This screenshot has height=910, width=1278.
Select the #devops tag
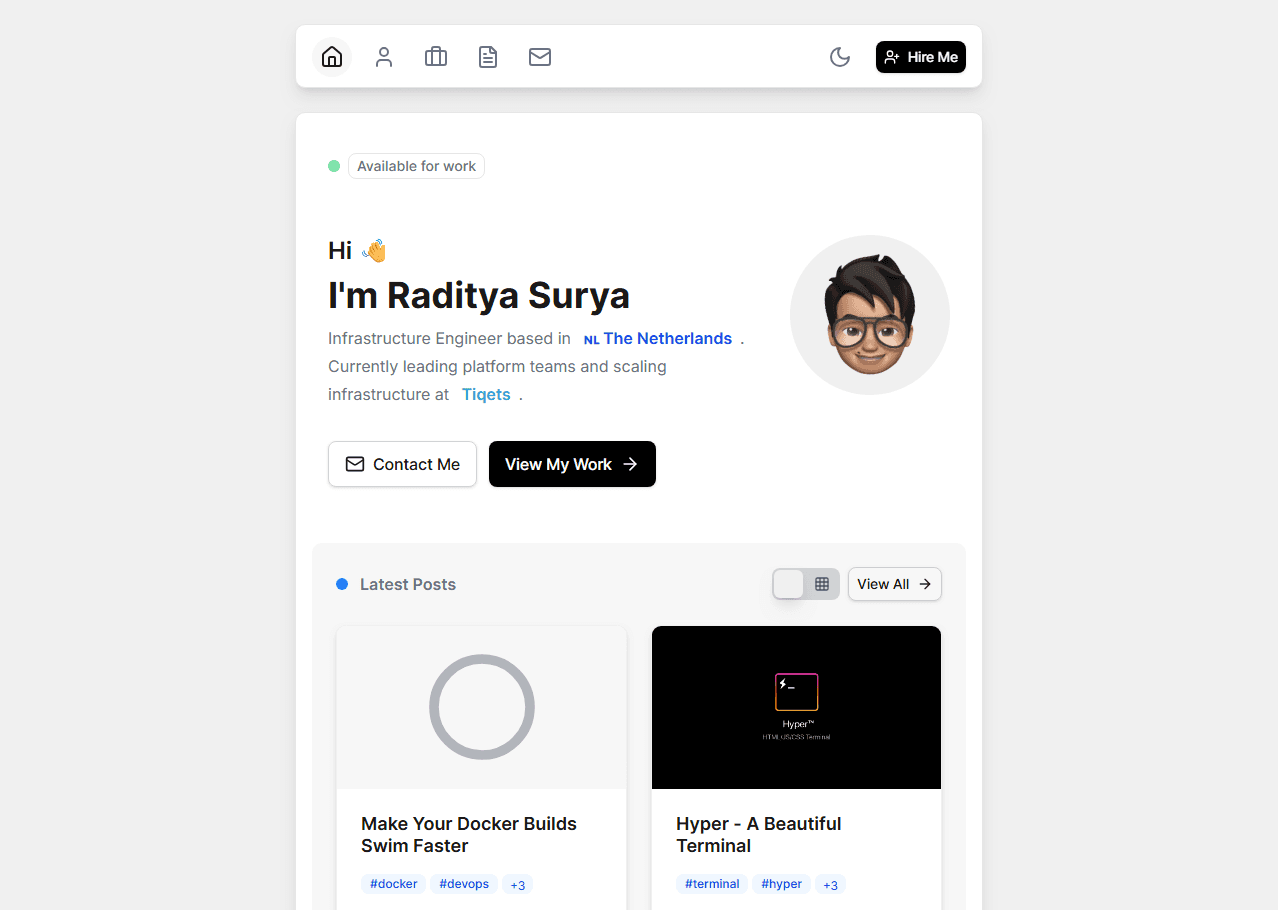[464, 884]
